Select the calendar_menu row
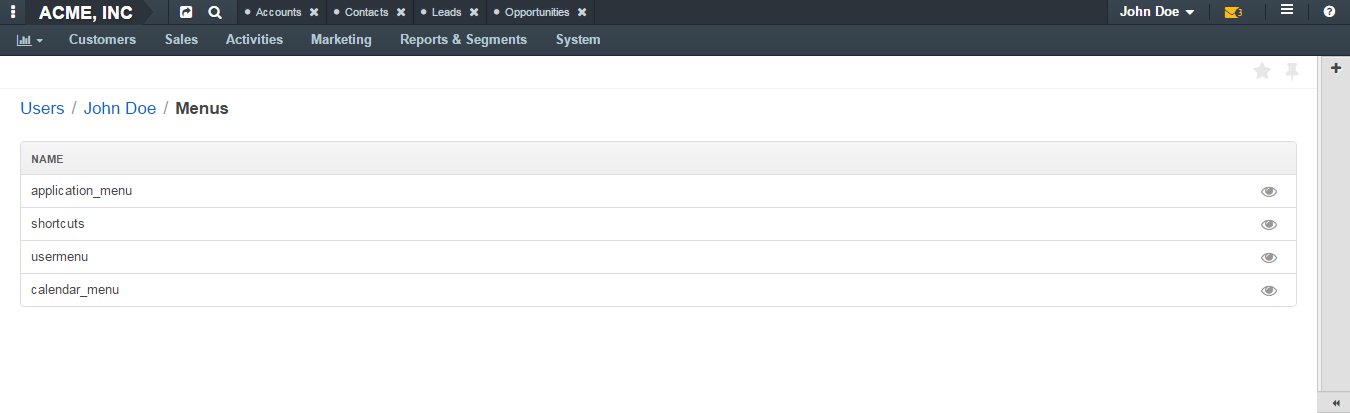Image resolution: width=1350 pixels, height=413 pixels. tap(658, 290)
